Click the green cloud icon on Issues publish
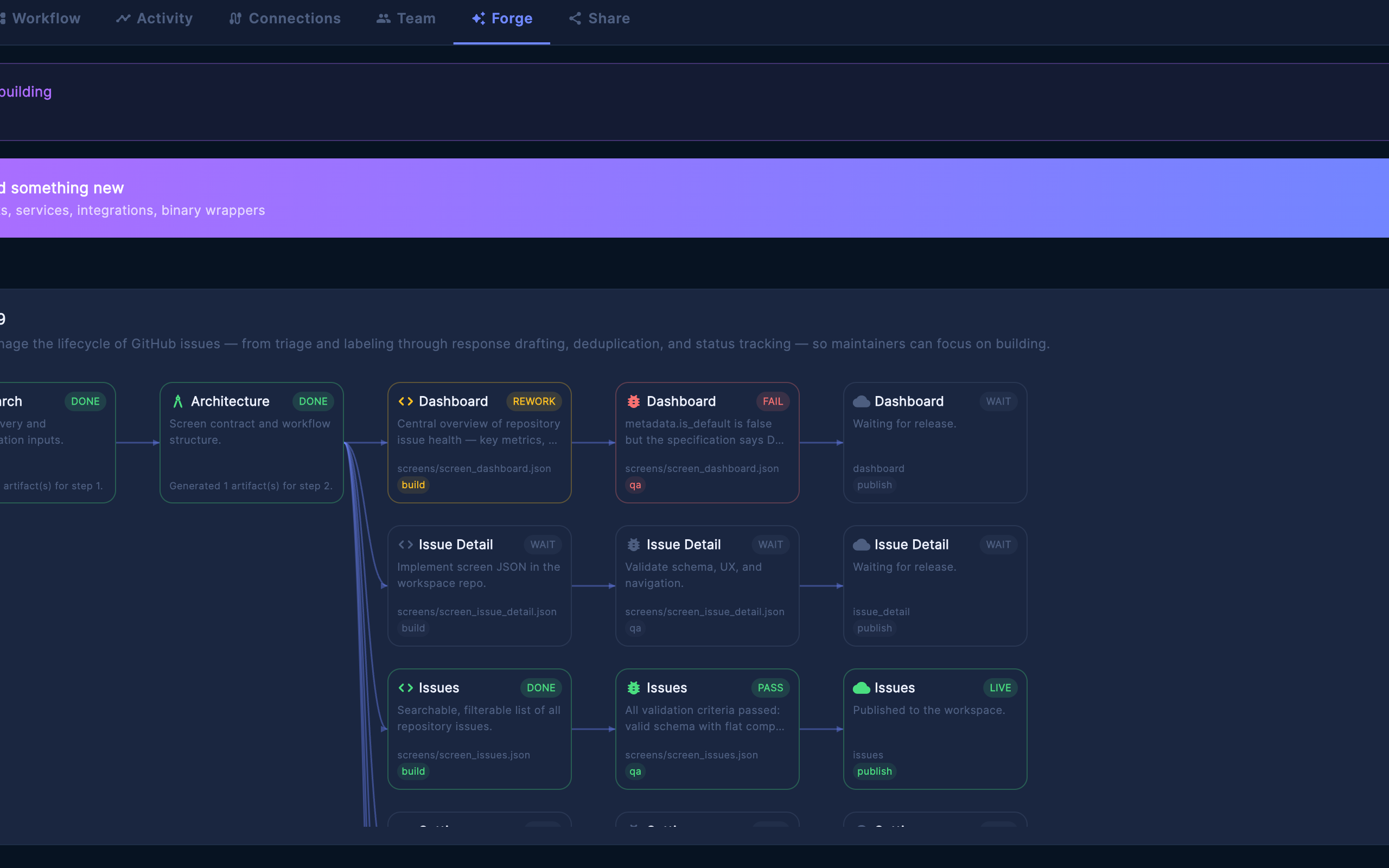Image resolution: width=1389 pixels, height=868 pixels. 861,688
